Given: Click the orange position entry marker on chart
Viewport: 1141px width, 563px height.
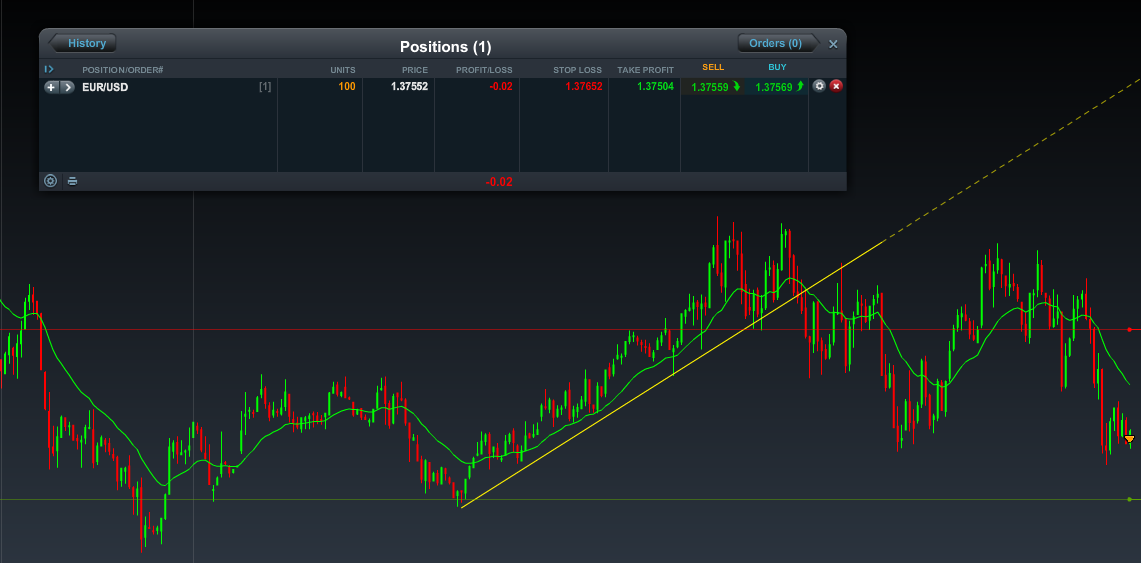Looking at the screenshot, I should tap(1129, 439).
